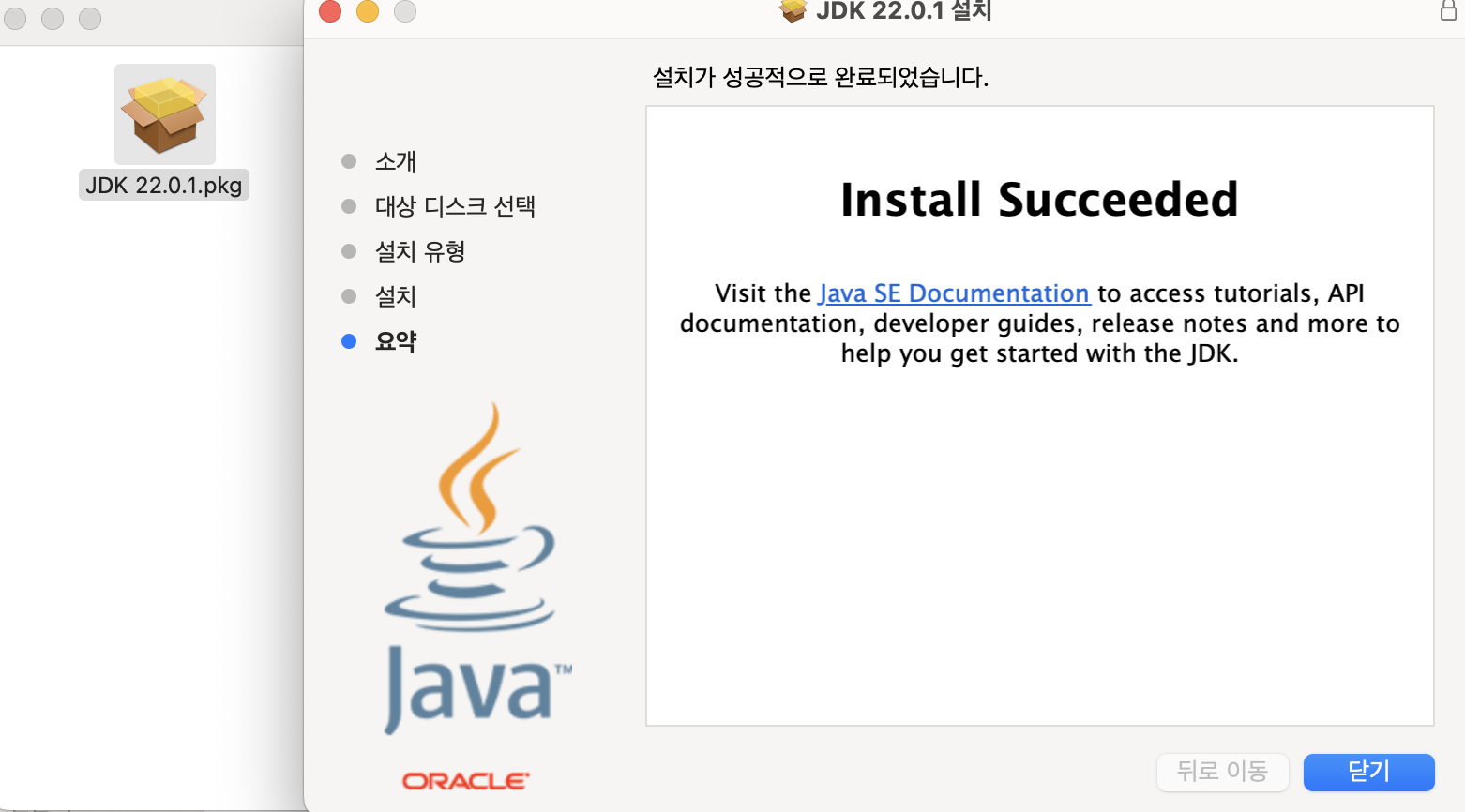
Task: Open the Java SE Documentation link
Action: click(x=954, y=293)
